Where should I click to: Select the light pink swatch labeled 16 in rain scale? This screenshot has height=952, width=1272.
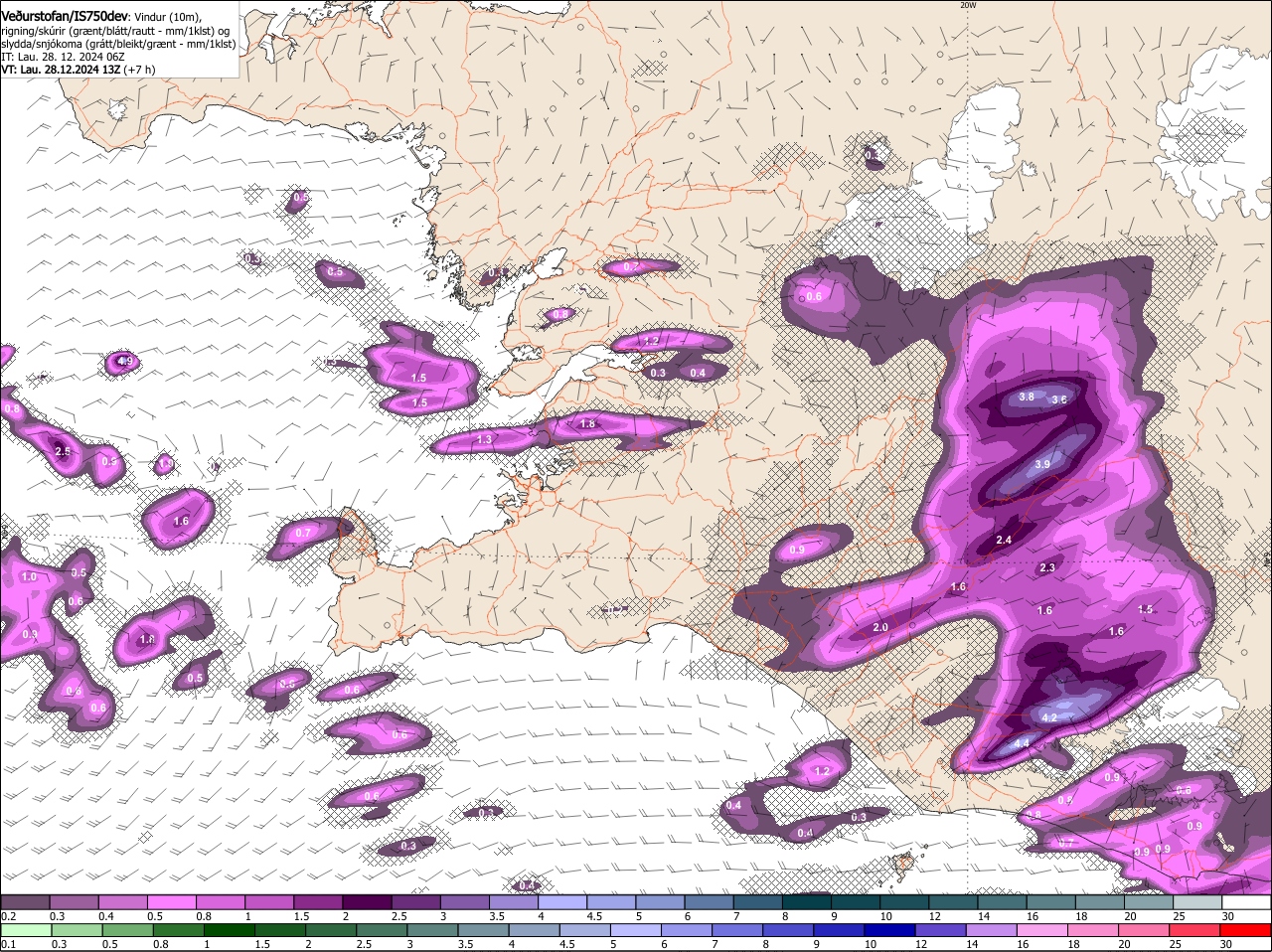coord(1042,929)
